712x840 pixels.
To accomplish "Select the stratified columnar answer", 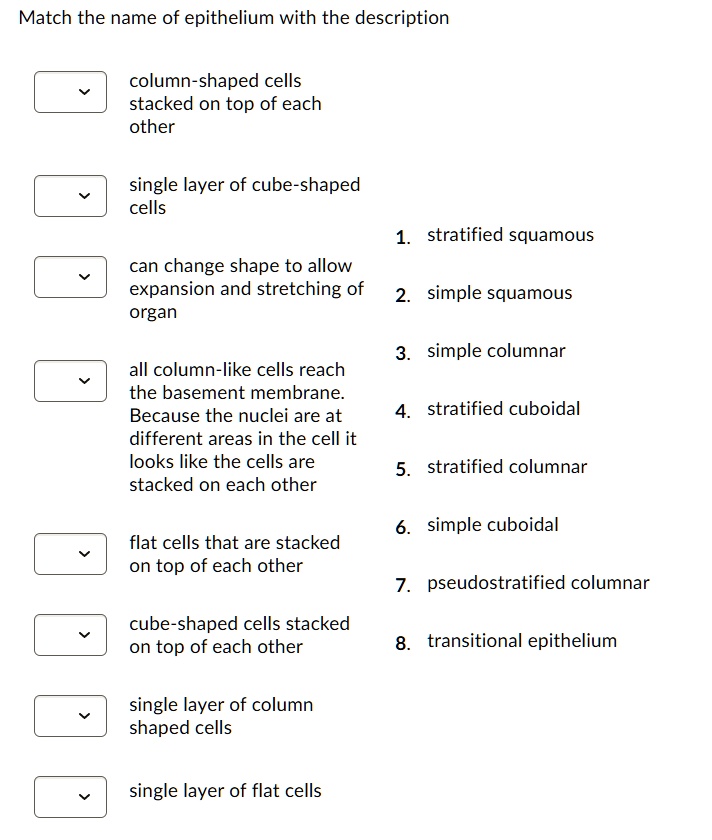I will [507, 467].
